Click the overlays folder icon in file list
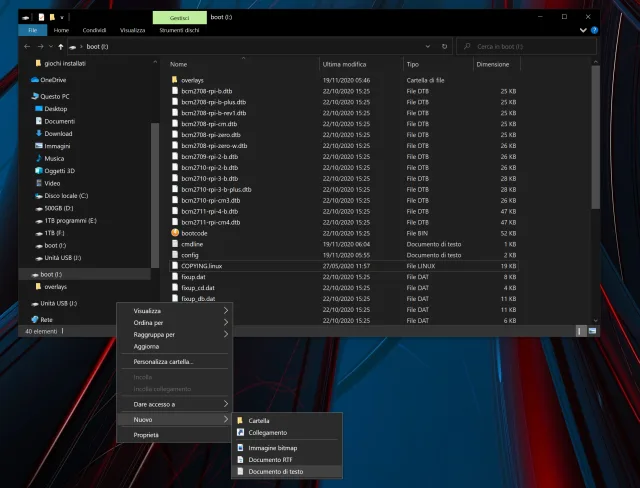Viewport: 640px width, 488px height. 175,80
